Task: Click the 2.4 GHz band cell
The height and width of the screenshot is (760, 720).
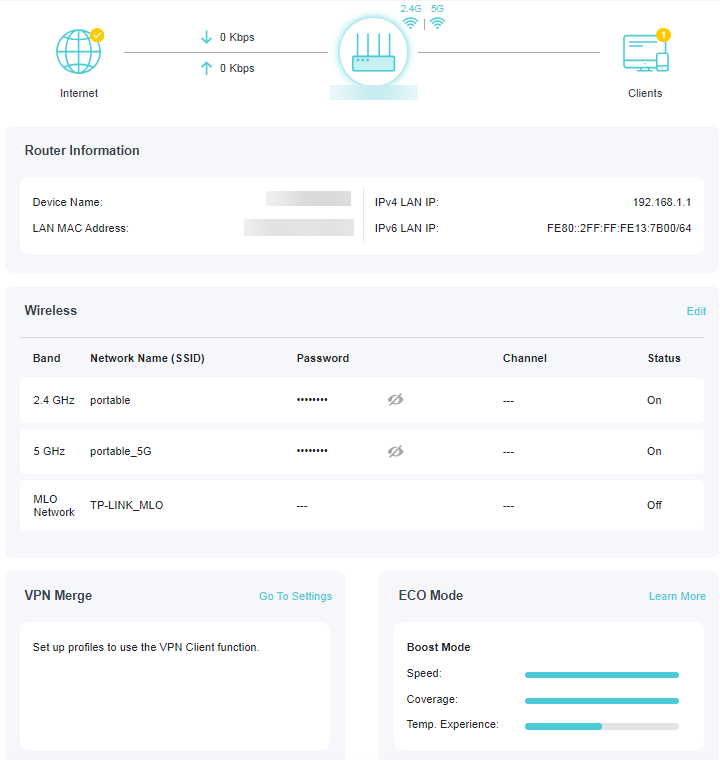Action: (54, 400)
